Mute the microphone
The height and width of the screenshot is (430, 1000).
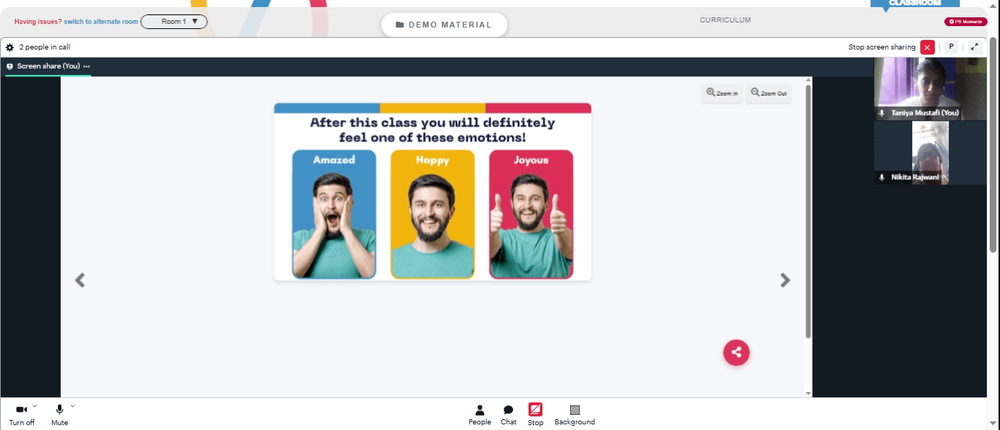pyautogui.click(x=59, y=414)
